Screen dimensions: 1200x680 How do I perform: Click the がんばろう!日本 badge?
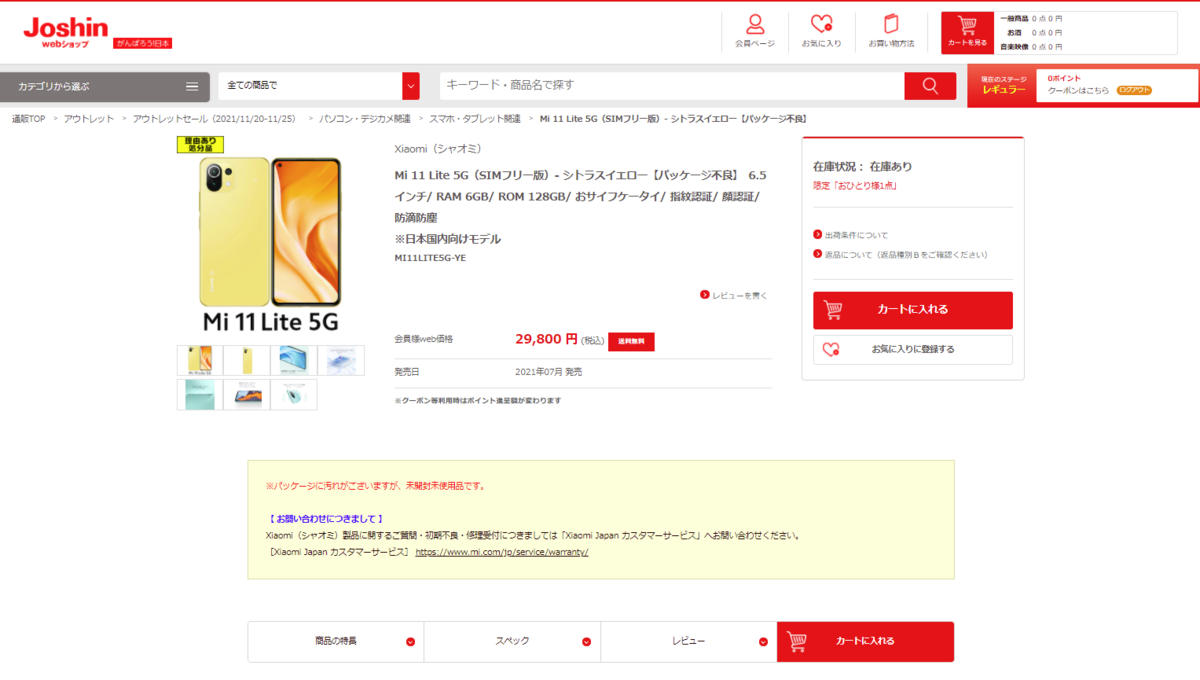coord(142,43)
